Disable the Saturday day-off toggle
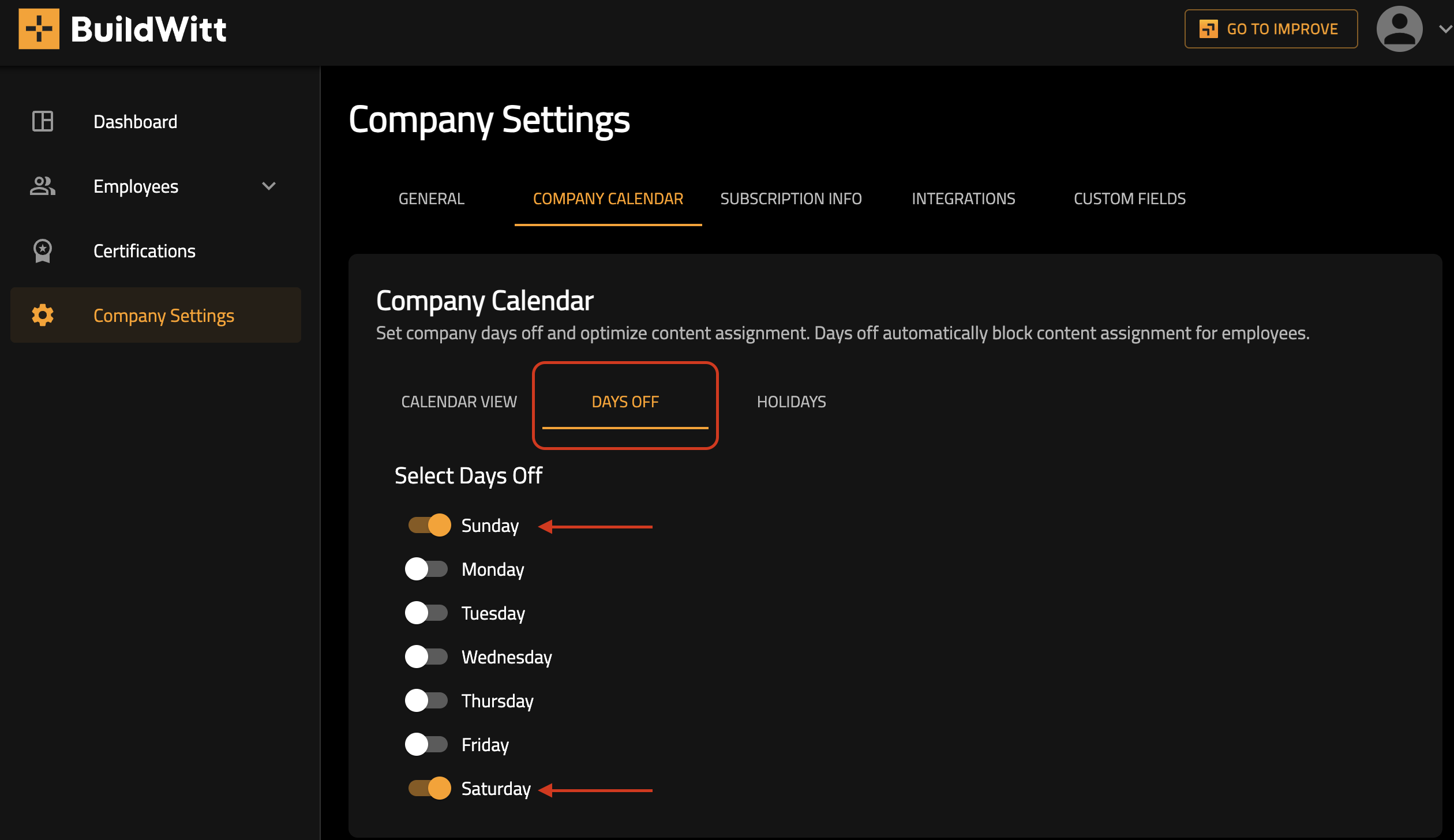Screen dimensions: 1454x840 pos(429,788)
